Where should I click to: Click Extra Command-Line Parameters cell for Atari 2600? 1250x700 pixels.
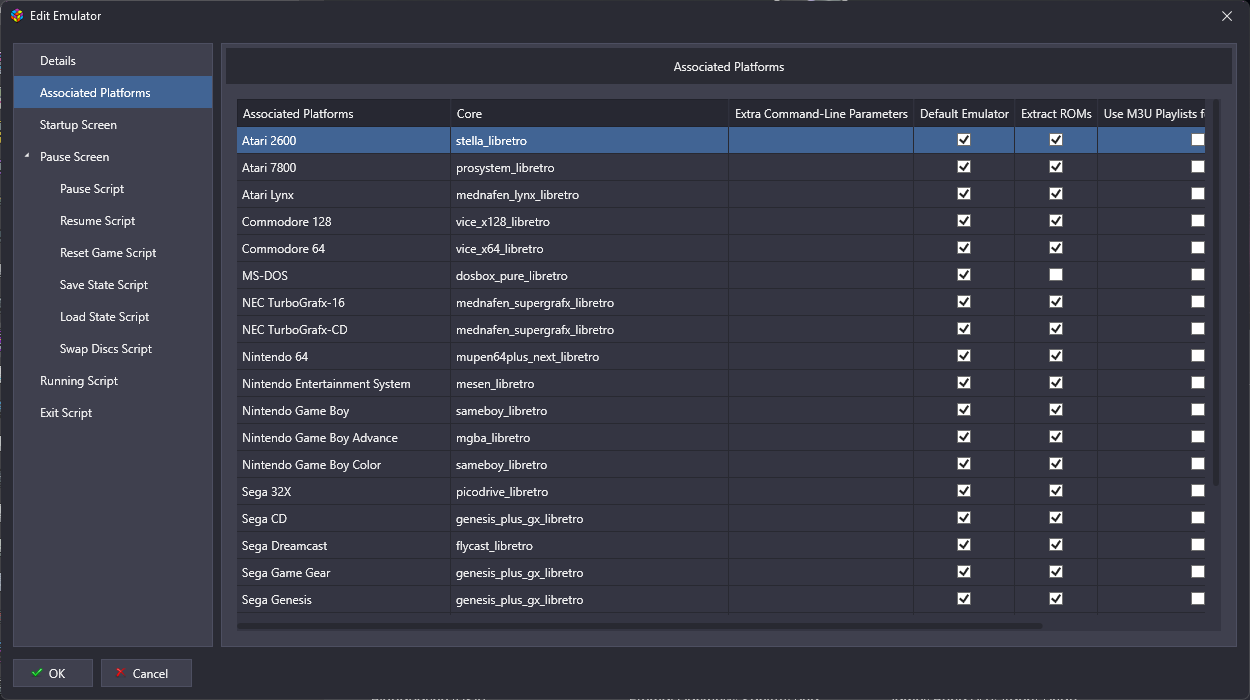point(821,140)
